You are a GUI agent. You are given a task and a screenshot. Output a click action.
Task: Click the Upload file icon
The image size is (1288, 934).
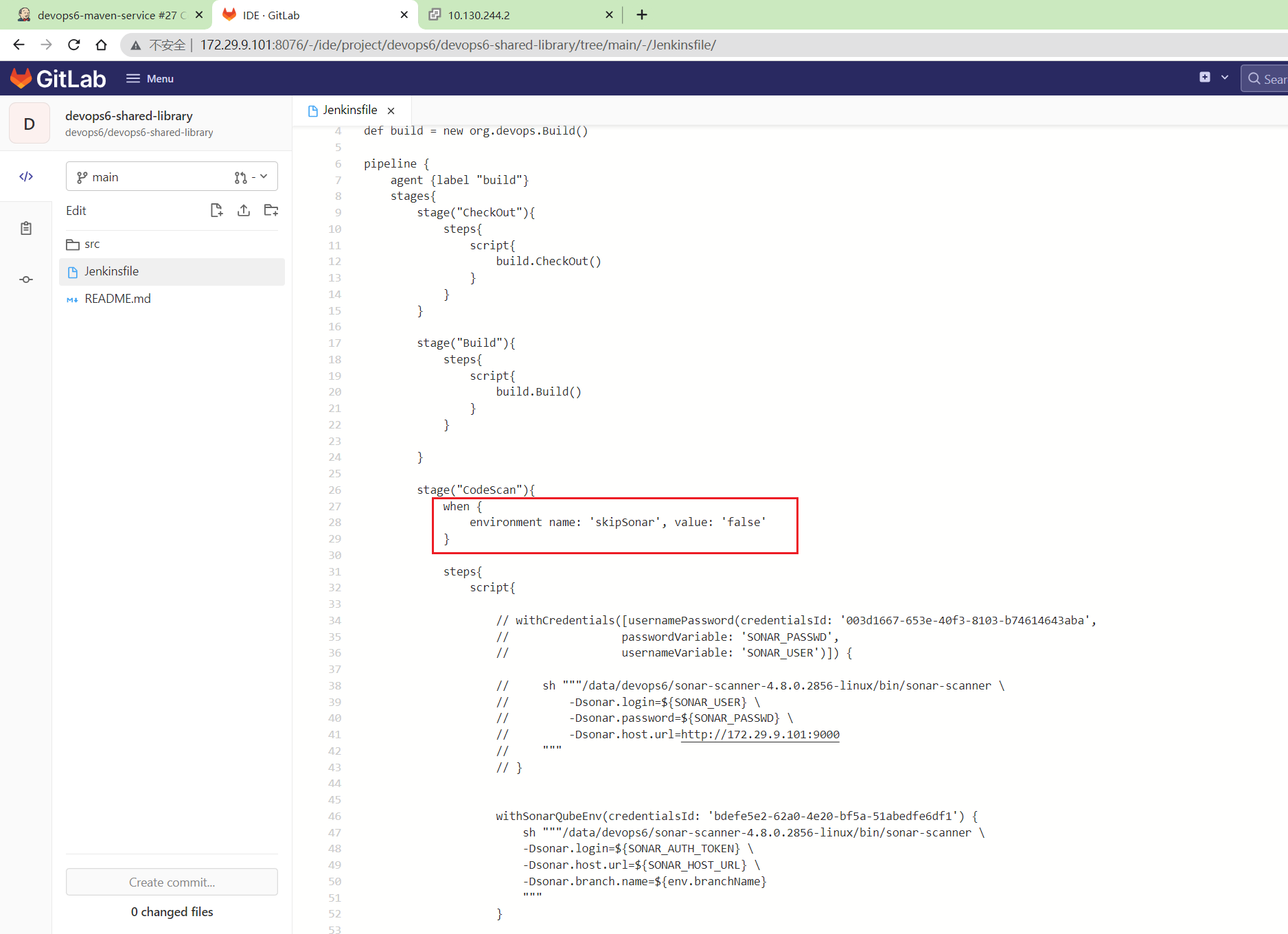point(244,210)
